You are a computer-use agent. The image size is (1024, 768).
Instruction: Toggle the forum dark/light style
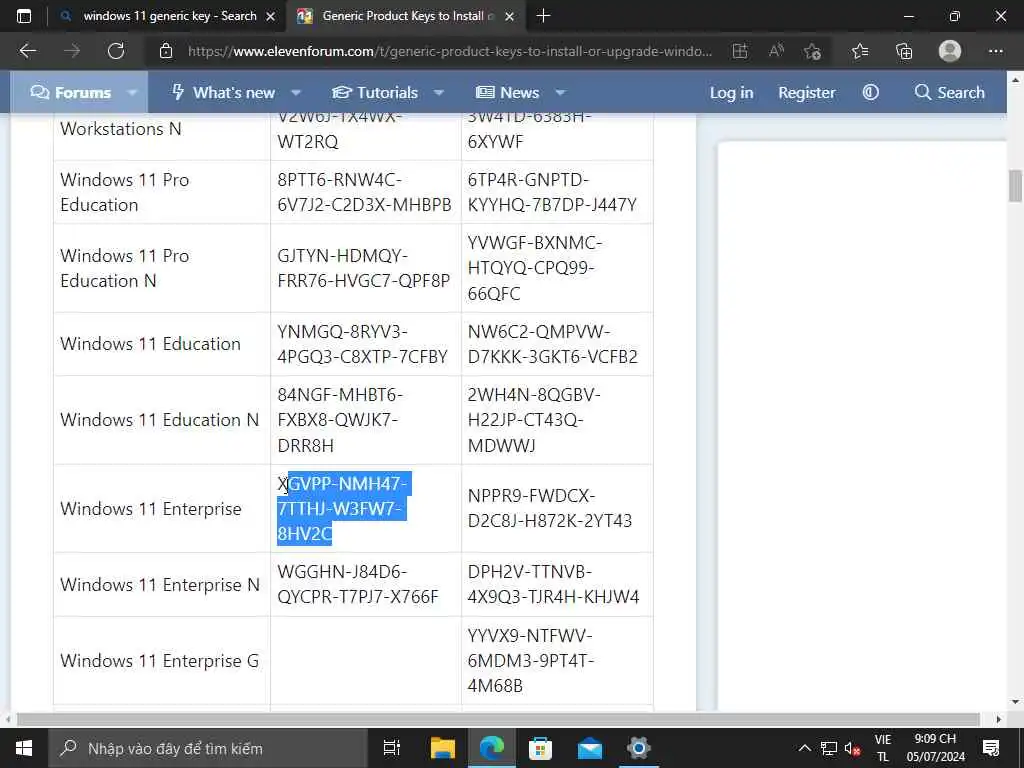click(871, 93)
